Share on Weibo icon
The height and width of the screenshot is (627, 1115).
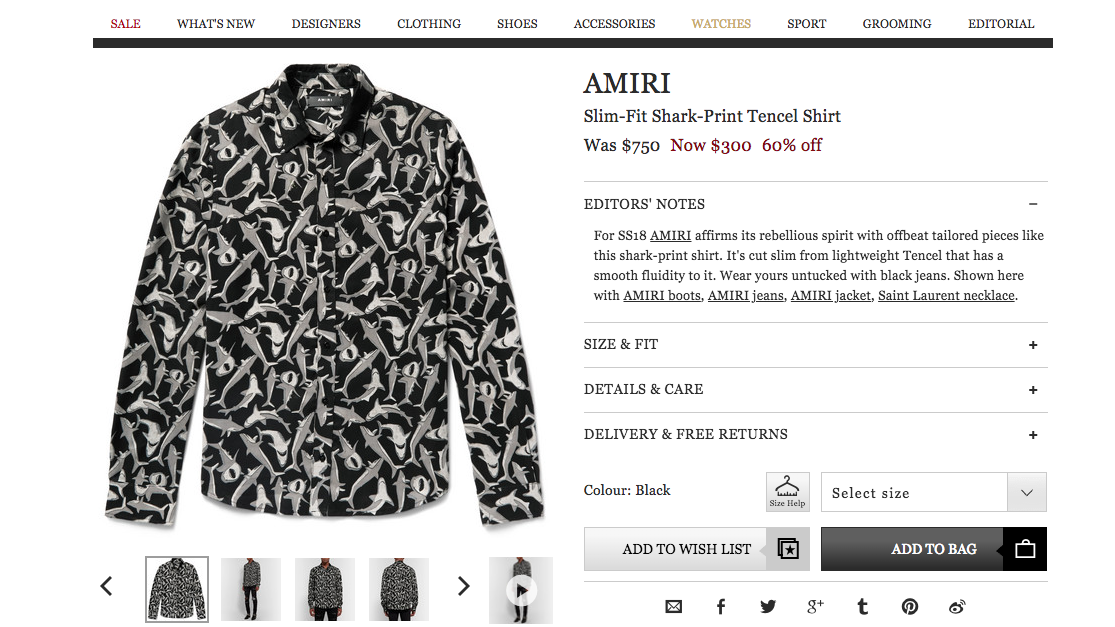point(957,606)
